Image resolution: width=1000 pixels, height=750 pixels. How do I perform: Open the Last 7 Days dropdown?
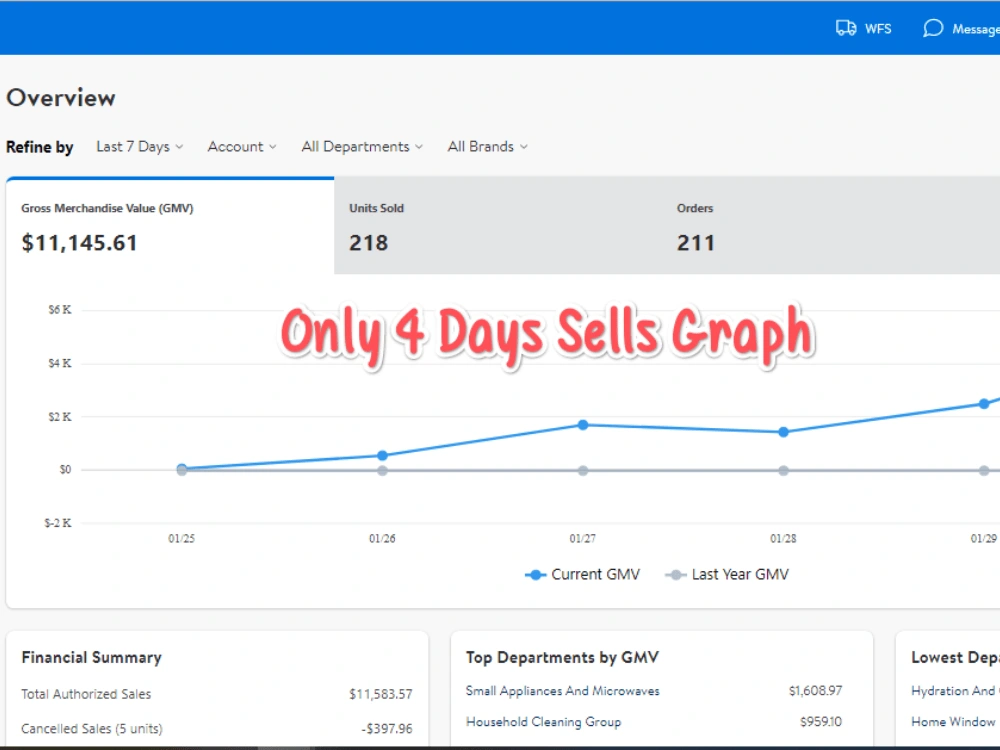[x=139, y=147]
